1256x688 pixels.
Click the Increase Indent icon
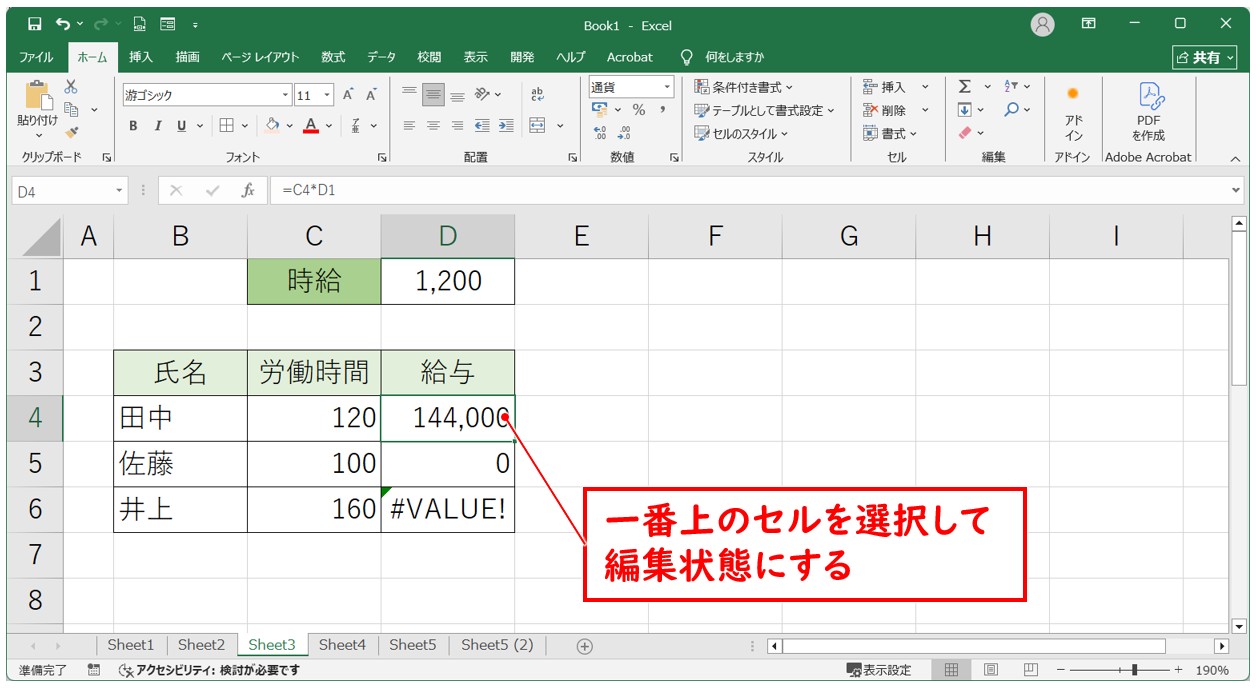[x=506, y=126]
